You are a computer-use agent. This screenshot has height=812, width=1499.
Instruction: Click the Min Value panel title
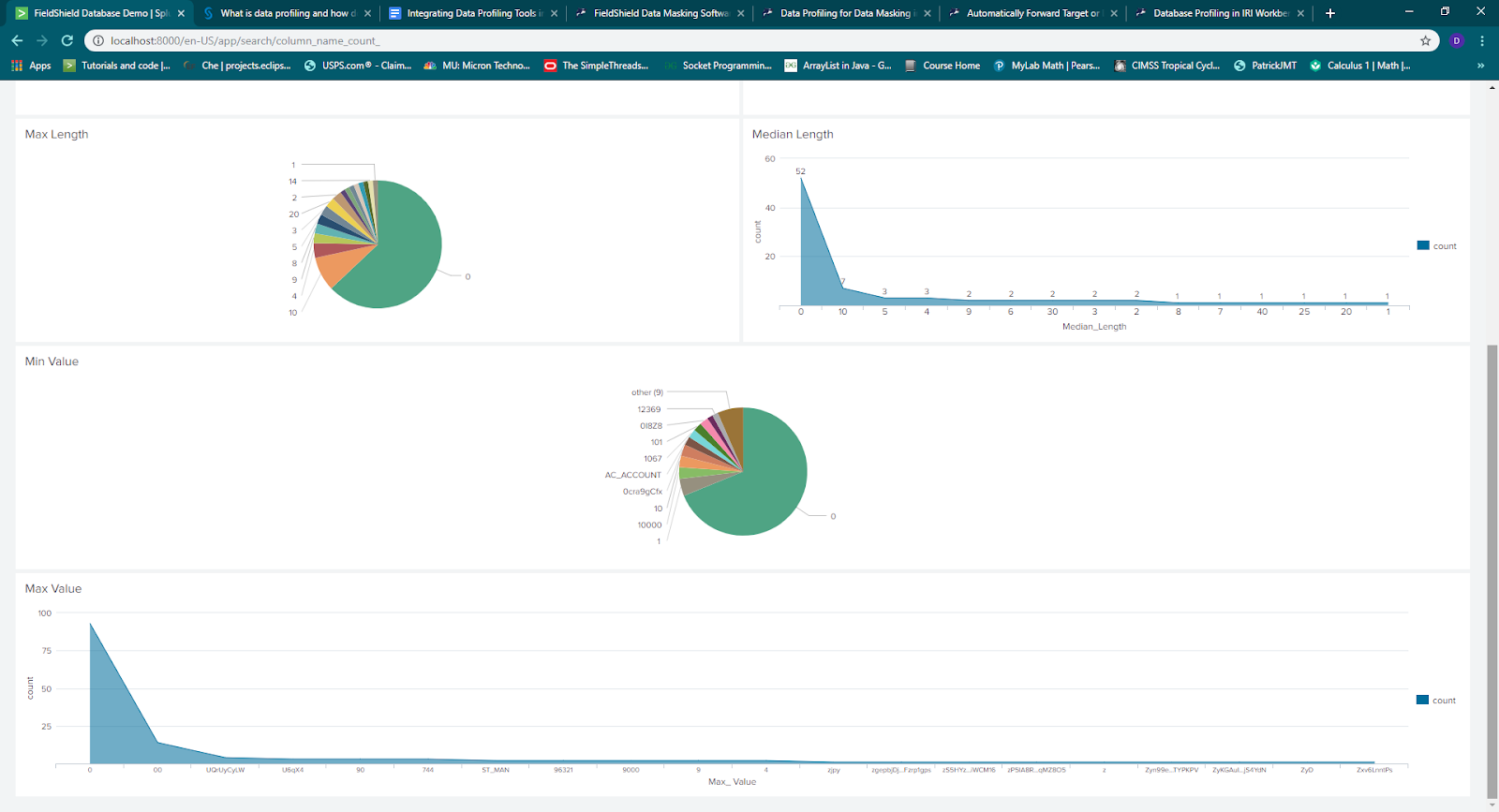point(52,362)
